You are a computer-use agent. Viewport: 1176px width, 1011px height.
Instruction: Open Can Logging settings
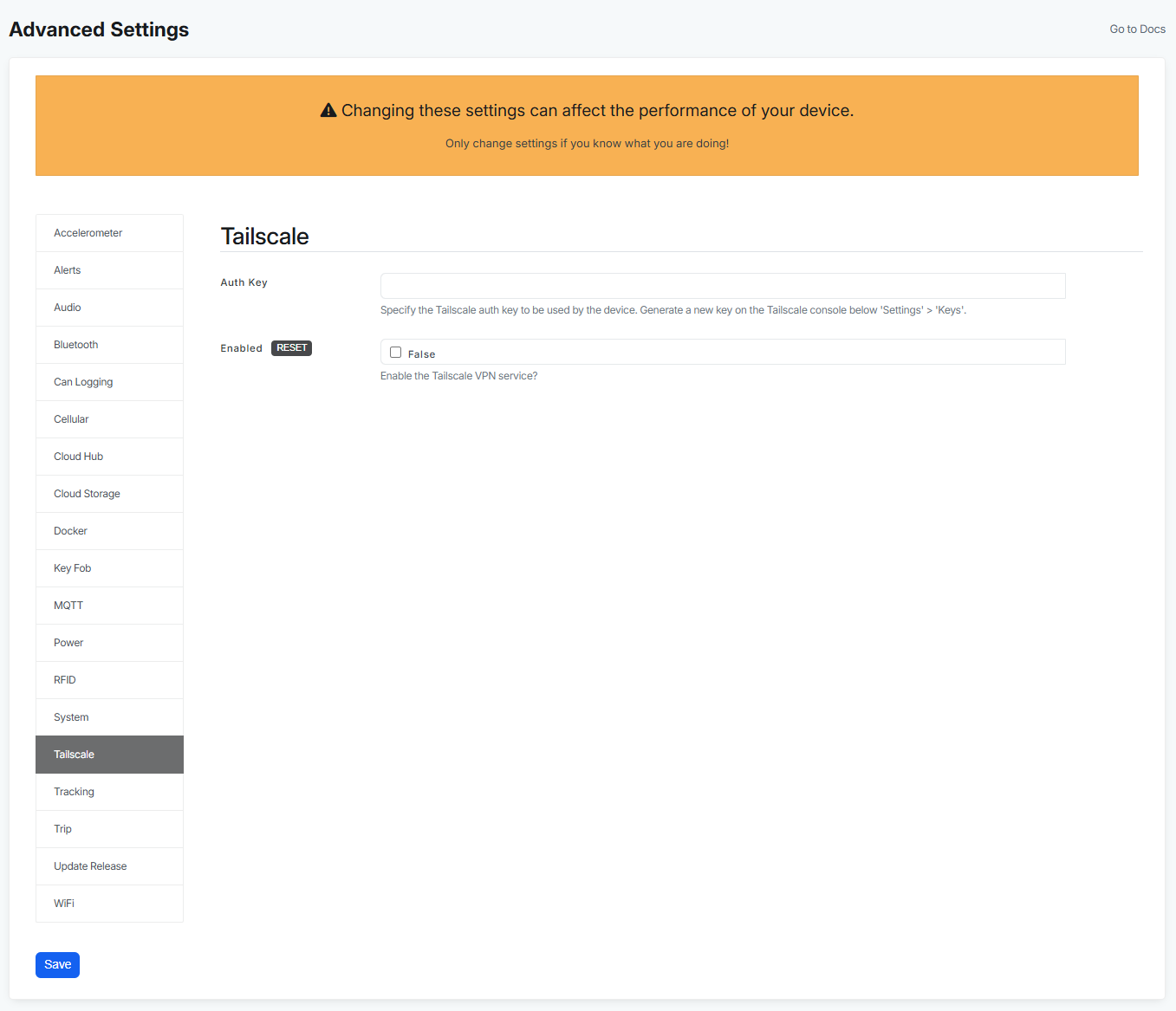click(x=109, y=382)
